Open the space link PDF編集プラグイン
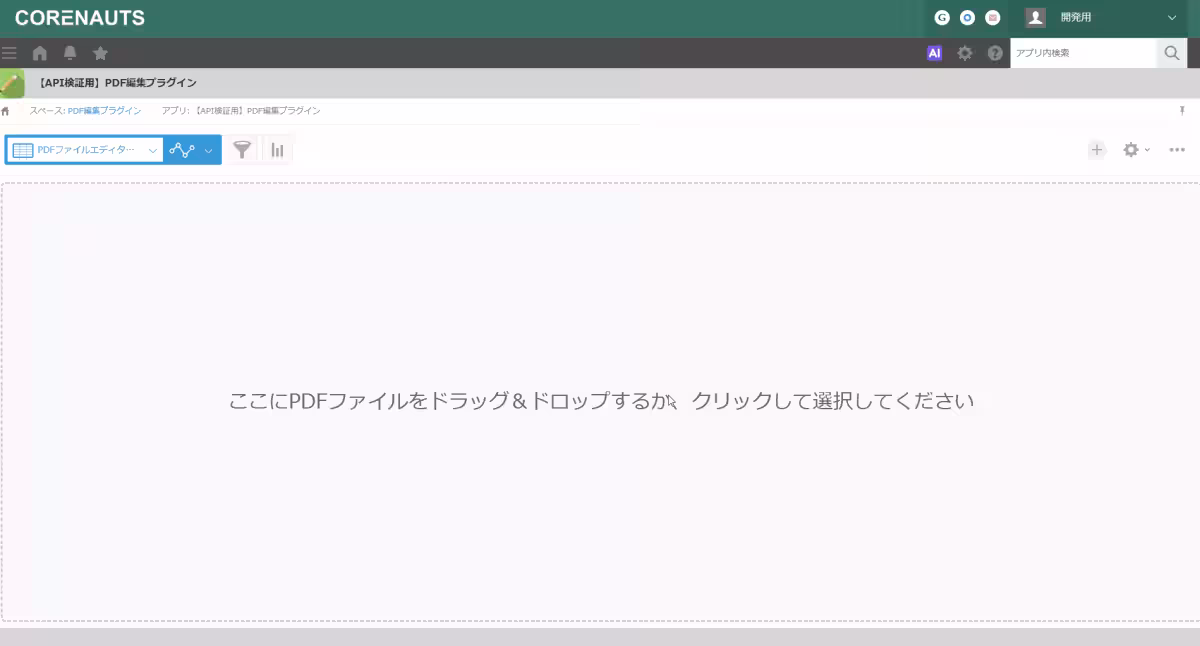 (x=104, y=111)
